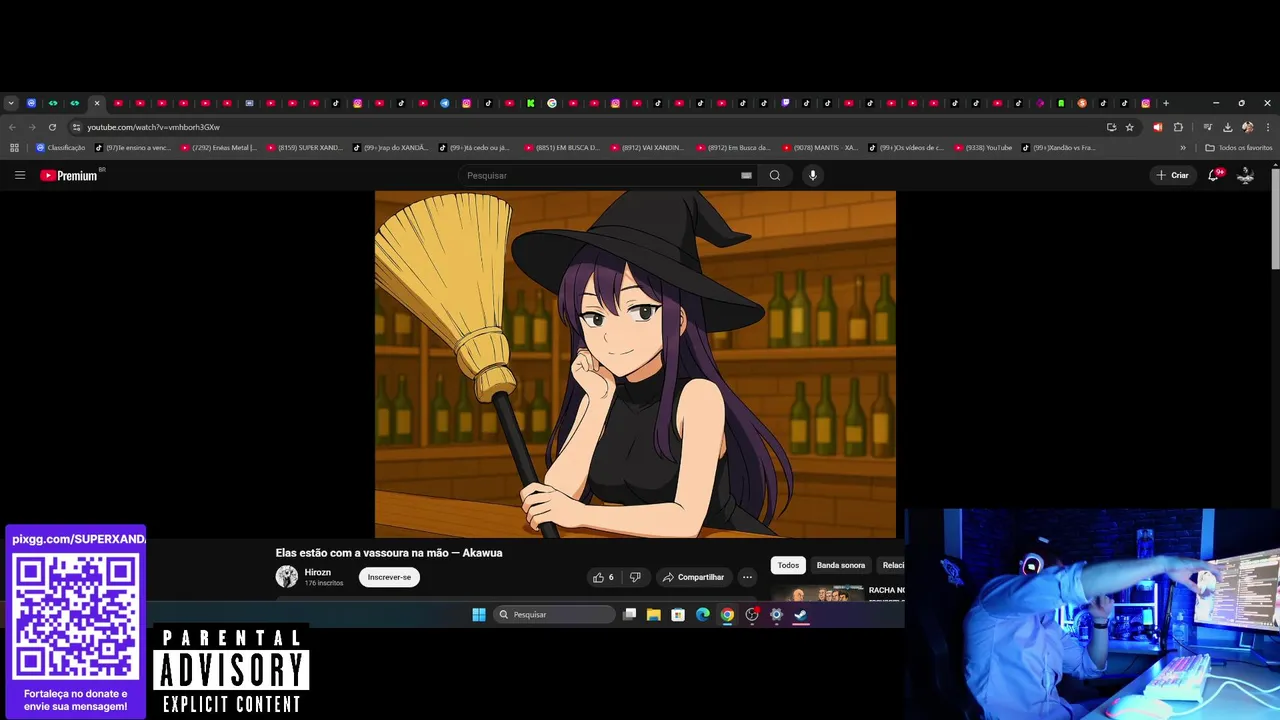Screen dimensions: 1280x720
Task: Click the 176 inscritos subscriber count
Action: 323,583
